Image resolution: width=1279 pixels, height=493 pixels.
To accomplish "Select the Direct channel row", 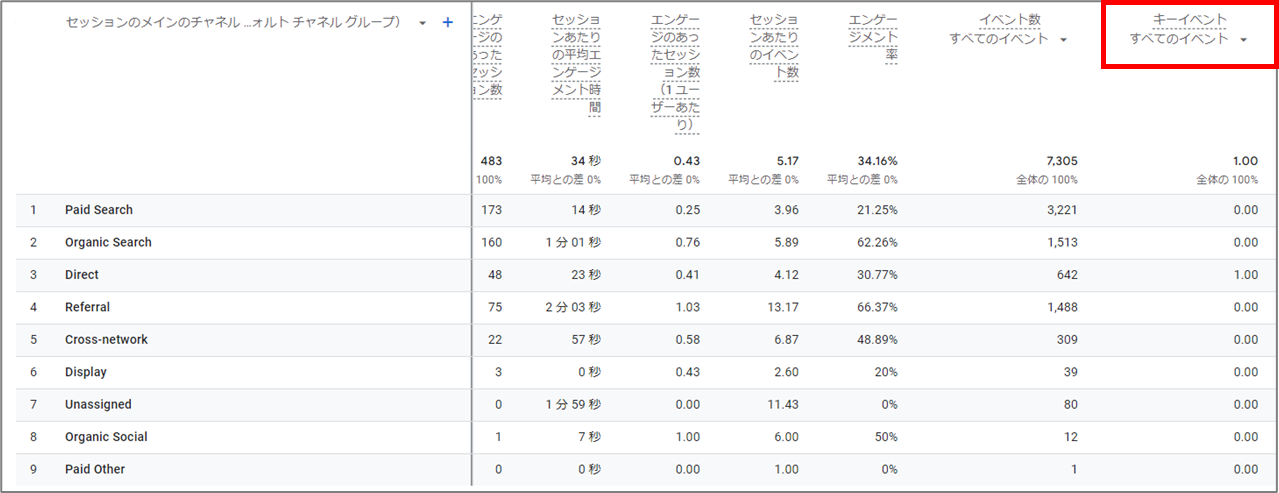I will pos(81,275).
